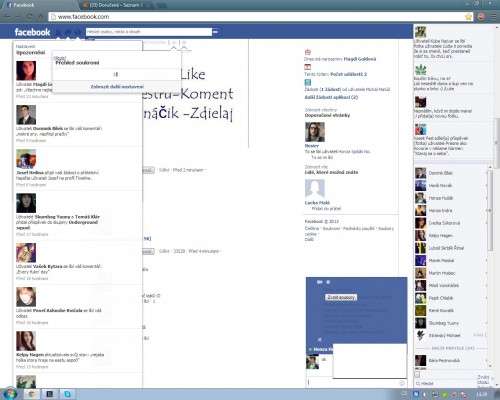
Task: Click the Zvolit soubory button
Action: 341,297
